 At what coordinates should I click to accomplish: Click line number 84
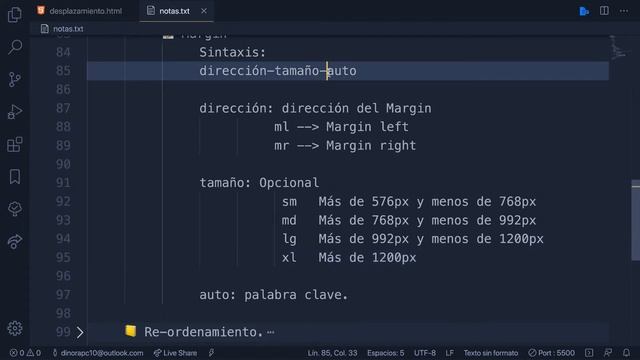tap(63, 52)
